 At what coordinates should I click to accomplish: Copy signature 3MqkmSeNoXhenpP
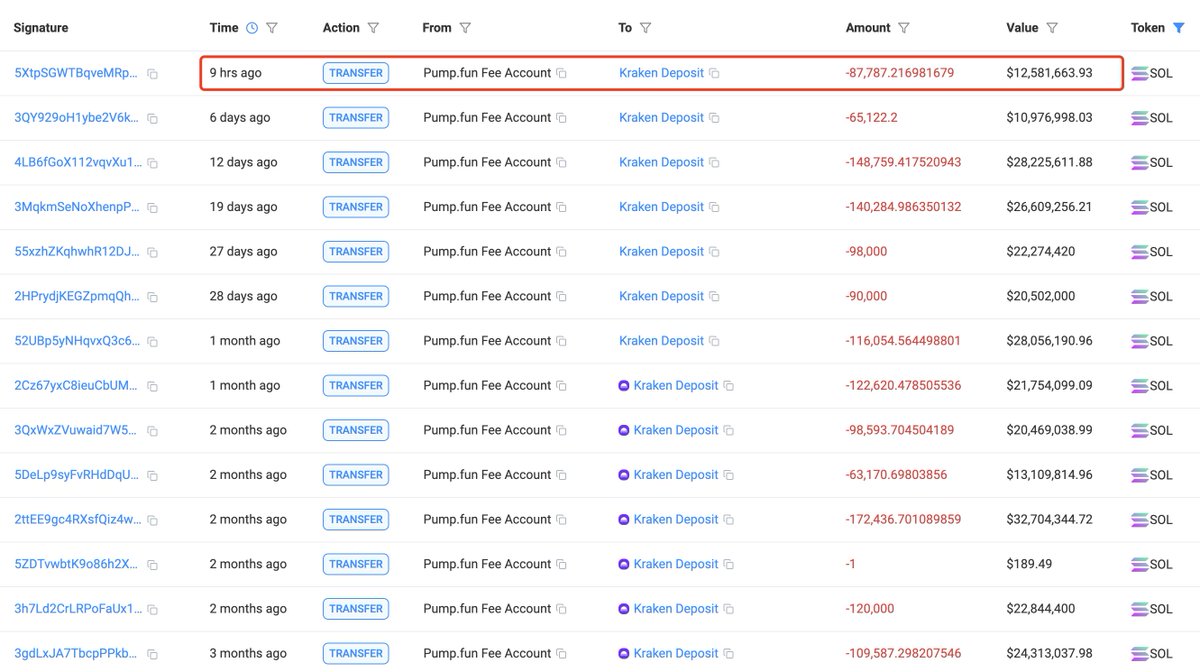(153, 208)
